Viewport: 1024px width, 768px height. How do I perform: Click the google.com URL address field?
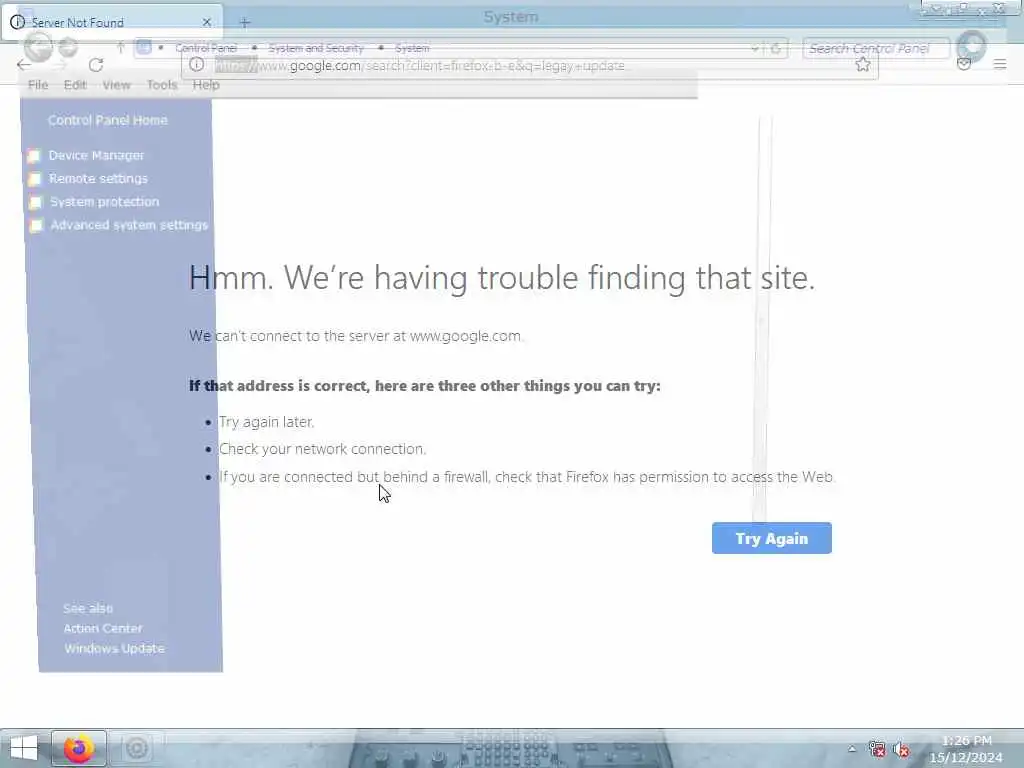[529, 65]
